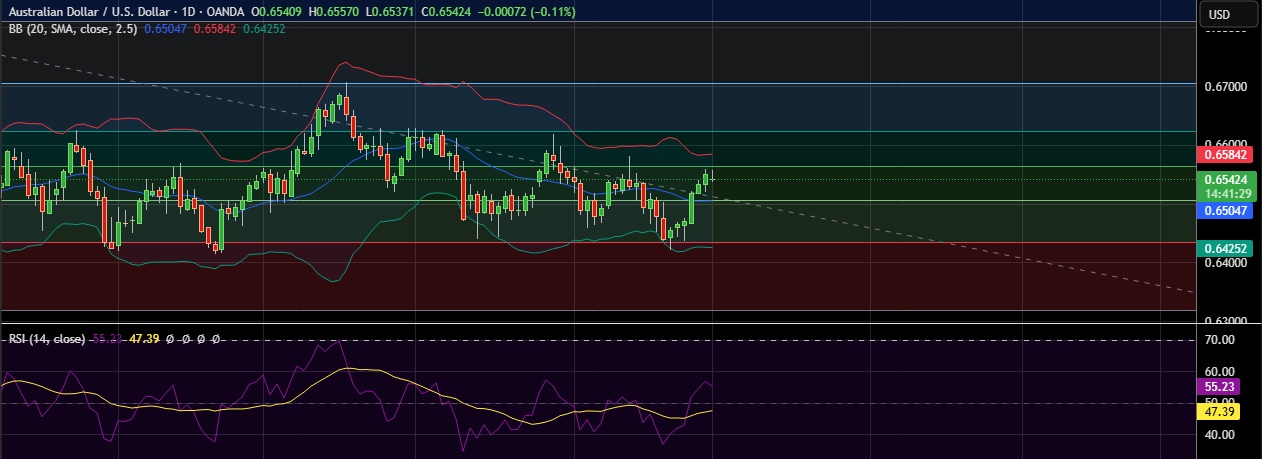Click the 60.00 RSI scale tick
The image size is (1262, 459).
pyautogui.click(x=1218, y=371)
